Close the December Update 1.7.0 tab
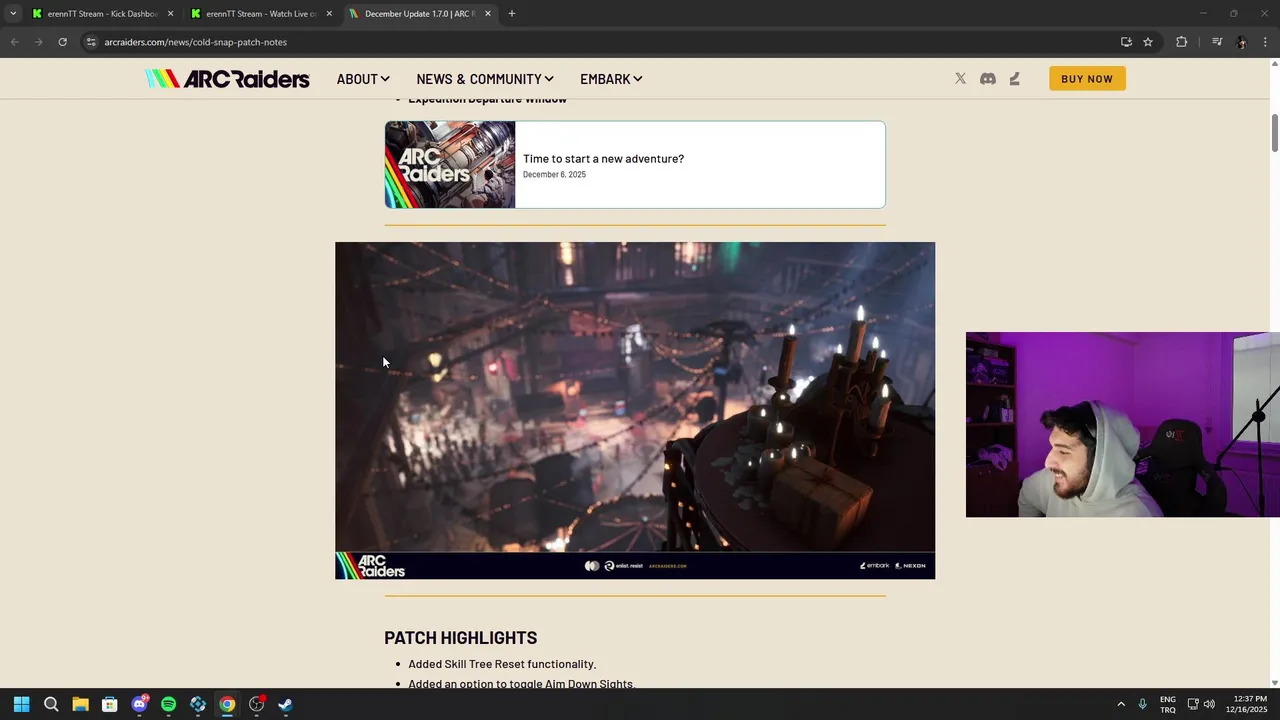Image resolution: width=1280 pixels, height=720 pixels. coord(488,14)
